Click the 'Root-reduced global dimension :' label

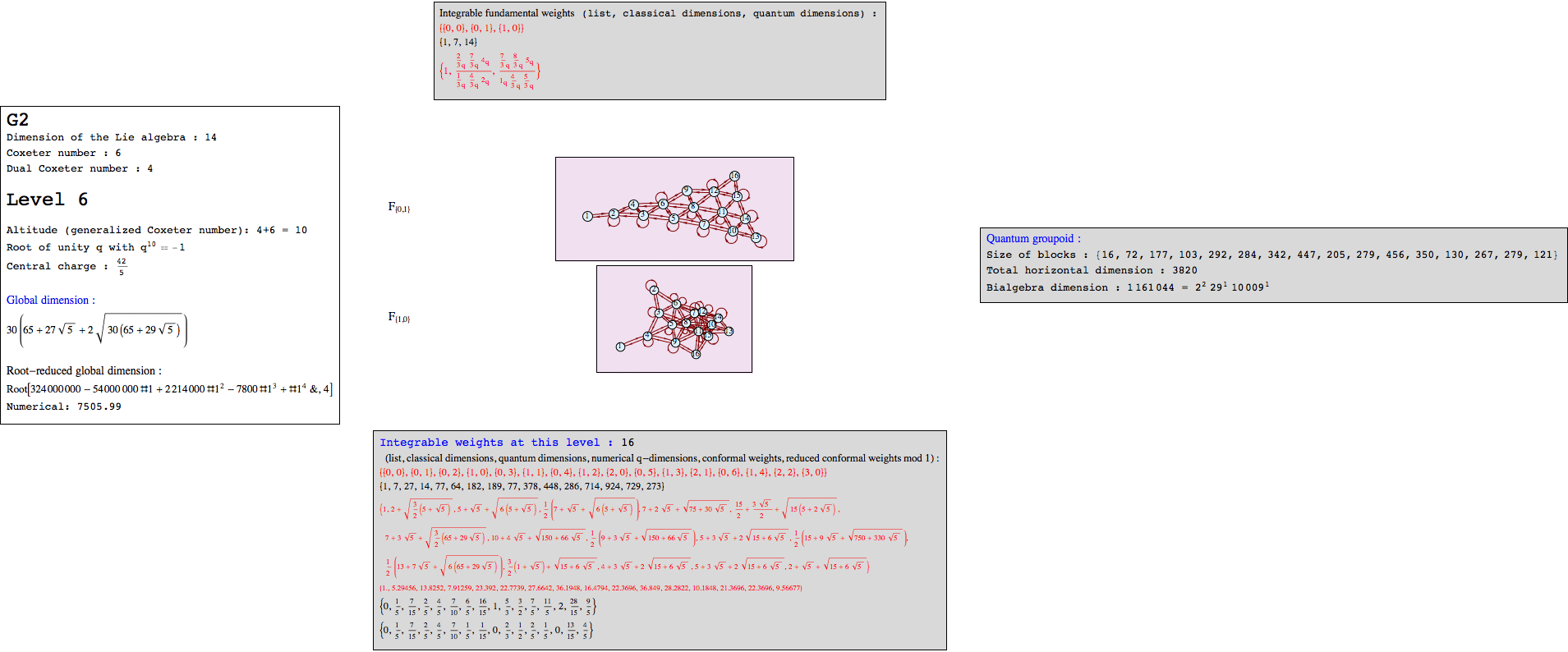coord(84,370)
